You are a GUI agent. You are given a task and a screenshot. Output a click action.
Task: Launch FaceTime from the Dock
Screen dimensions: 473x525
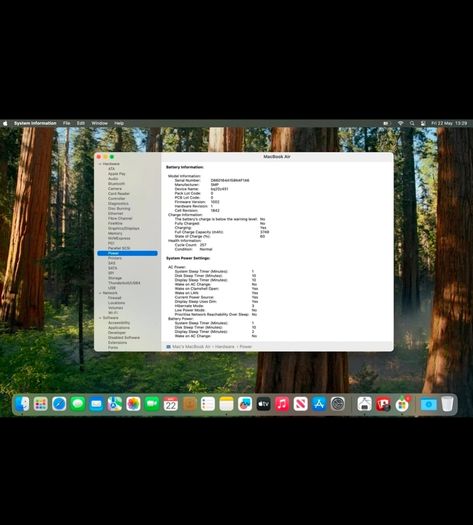pos(152,404)
